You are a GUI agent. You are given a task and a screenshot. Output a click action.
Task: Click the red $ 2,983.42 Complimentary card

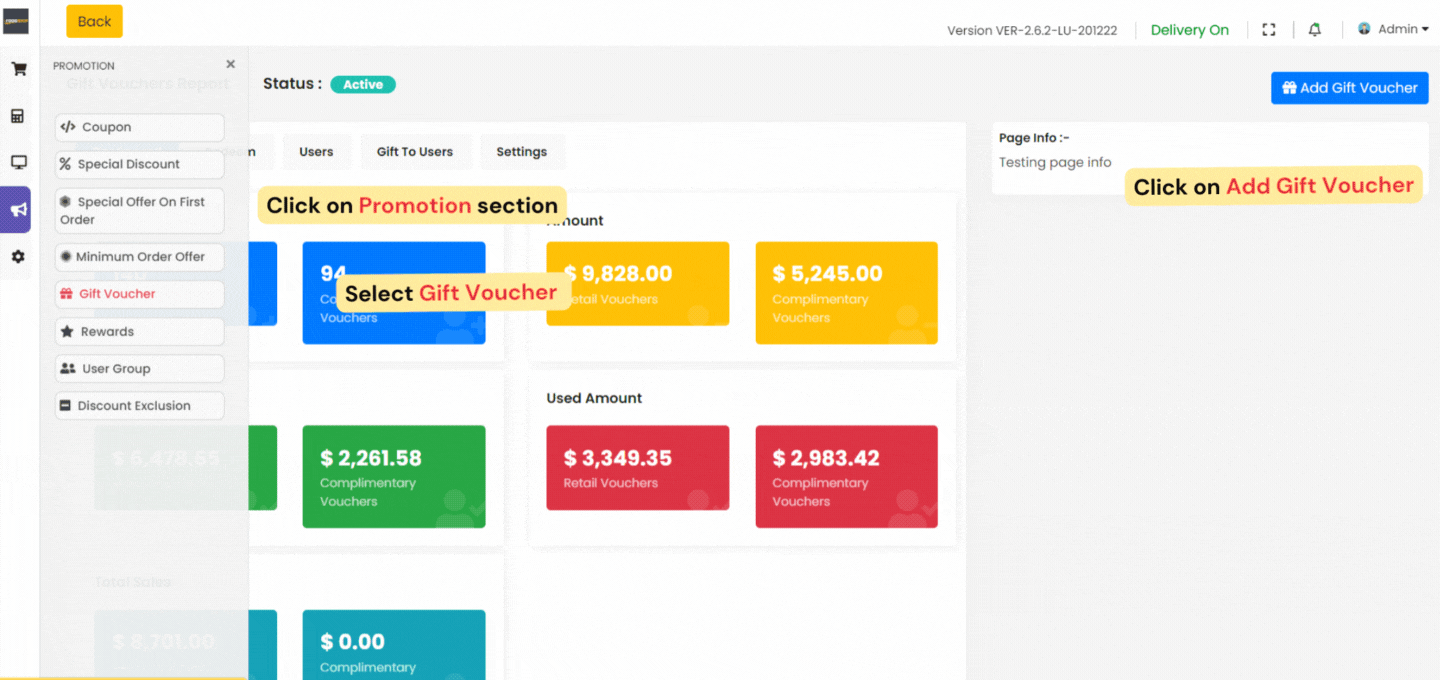click(x=846, y=477)
